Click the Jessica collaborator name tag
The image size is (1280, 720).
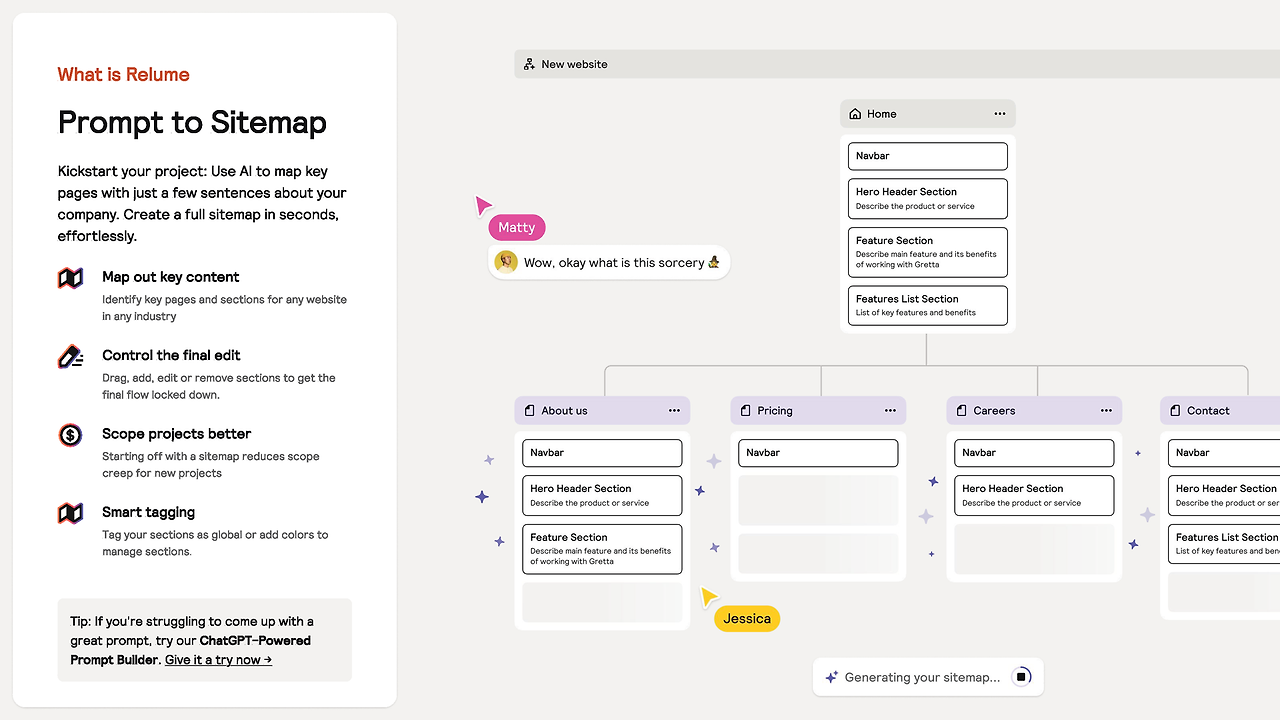point(747,619)
